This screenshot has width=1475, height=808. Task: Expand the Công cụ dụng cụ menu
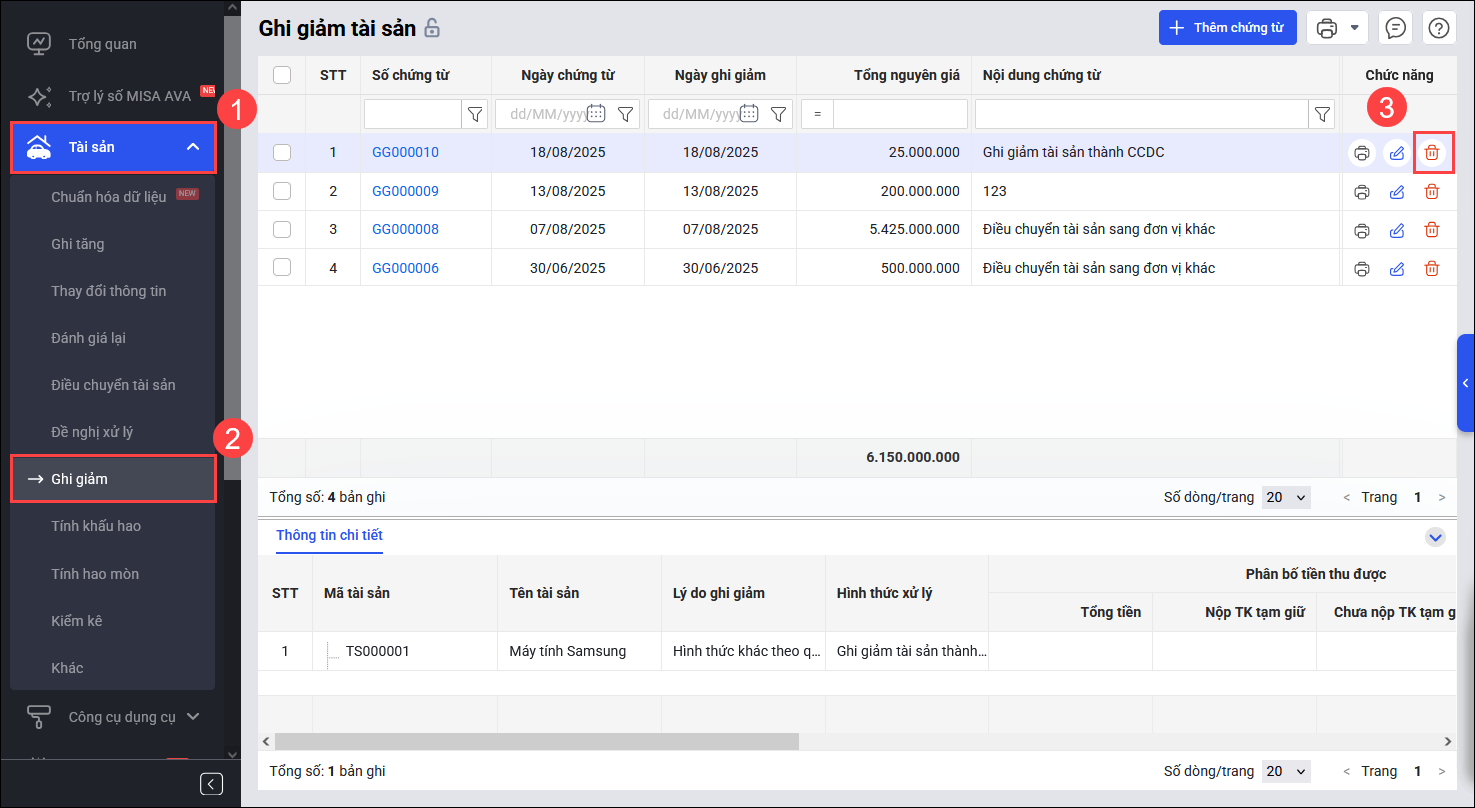tap(193, 716)
